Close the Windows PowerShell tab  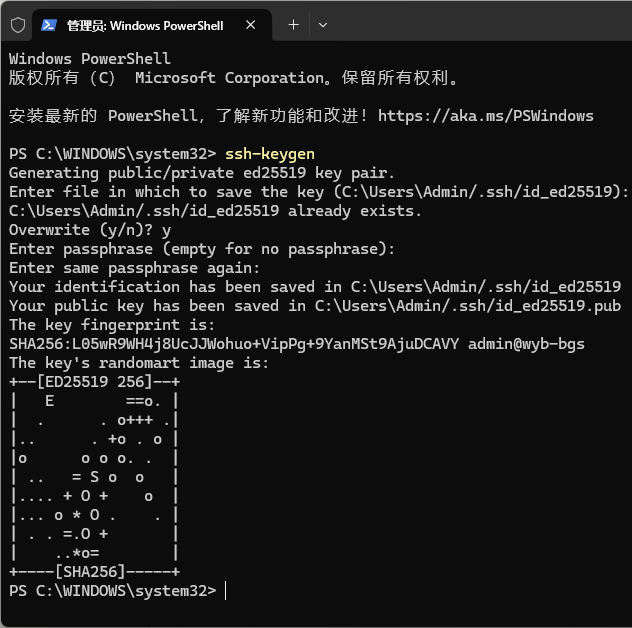[x=252, y=25]
